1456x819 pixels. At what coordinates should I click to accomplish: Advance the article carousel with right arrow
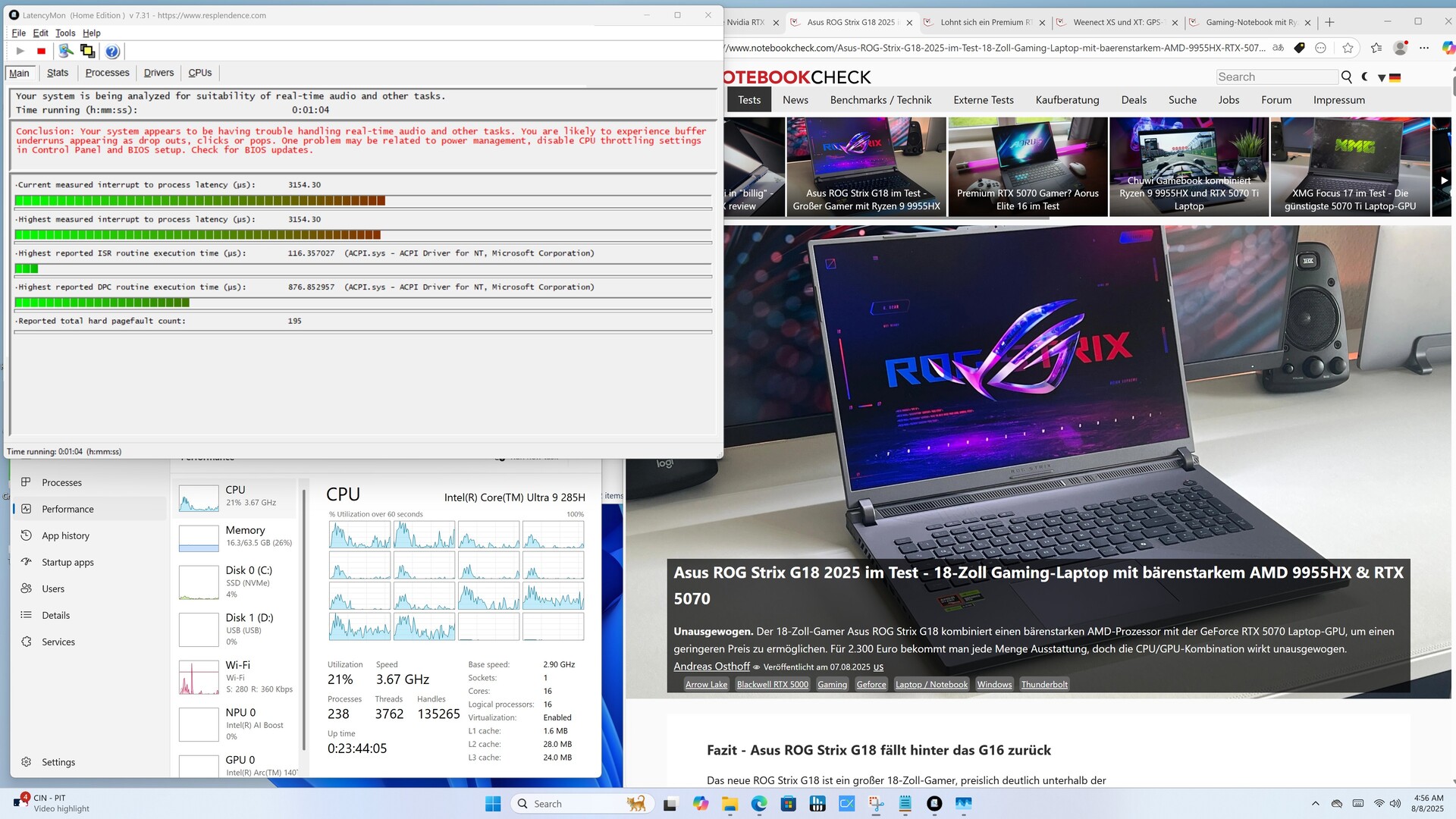coord(1444,180)
